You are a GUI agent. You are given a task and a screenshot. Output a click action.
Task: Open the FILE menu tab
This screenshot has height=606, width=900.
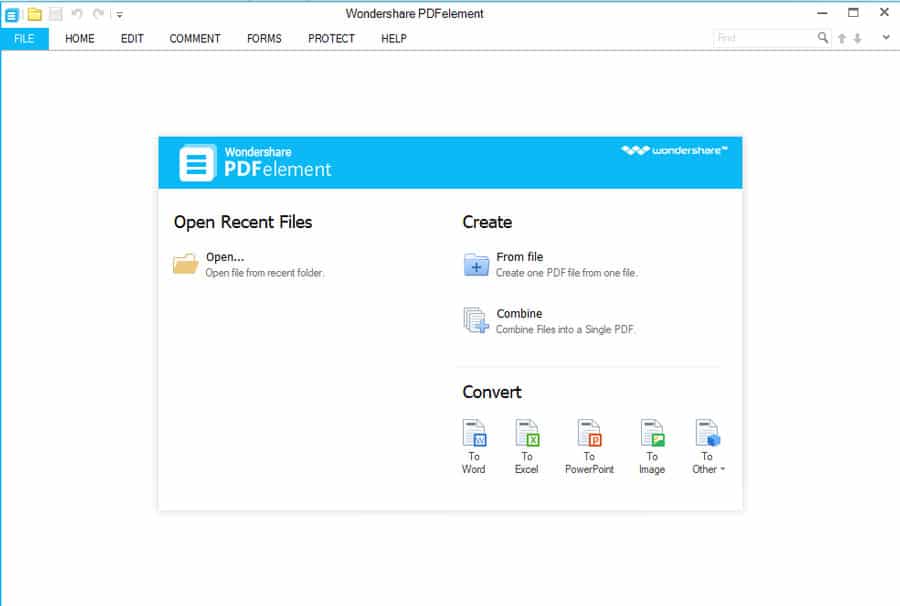point(24,38)
